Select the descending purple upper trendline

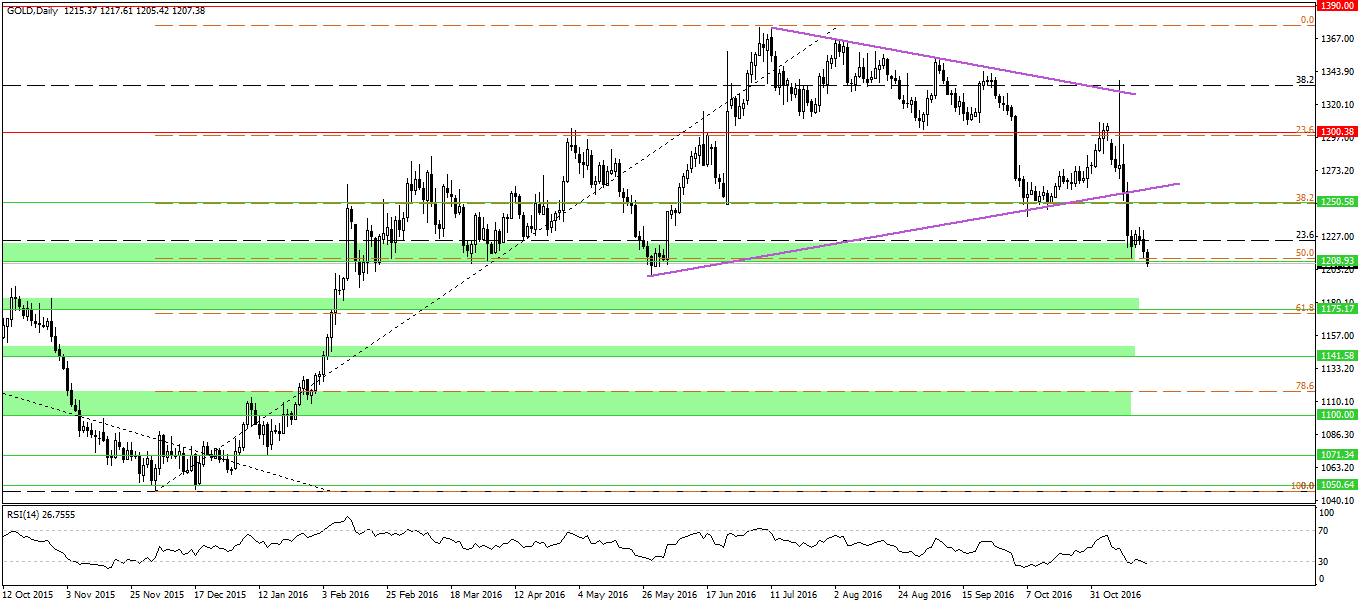[x=950, y=61]
